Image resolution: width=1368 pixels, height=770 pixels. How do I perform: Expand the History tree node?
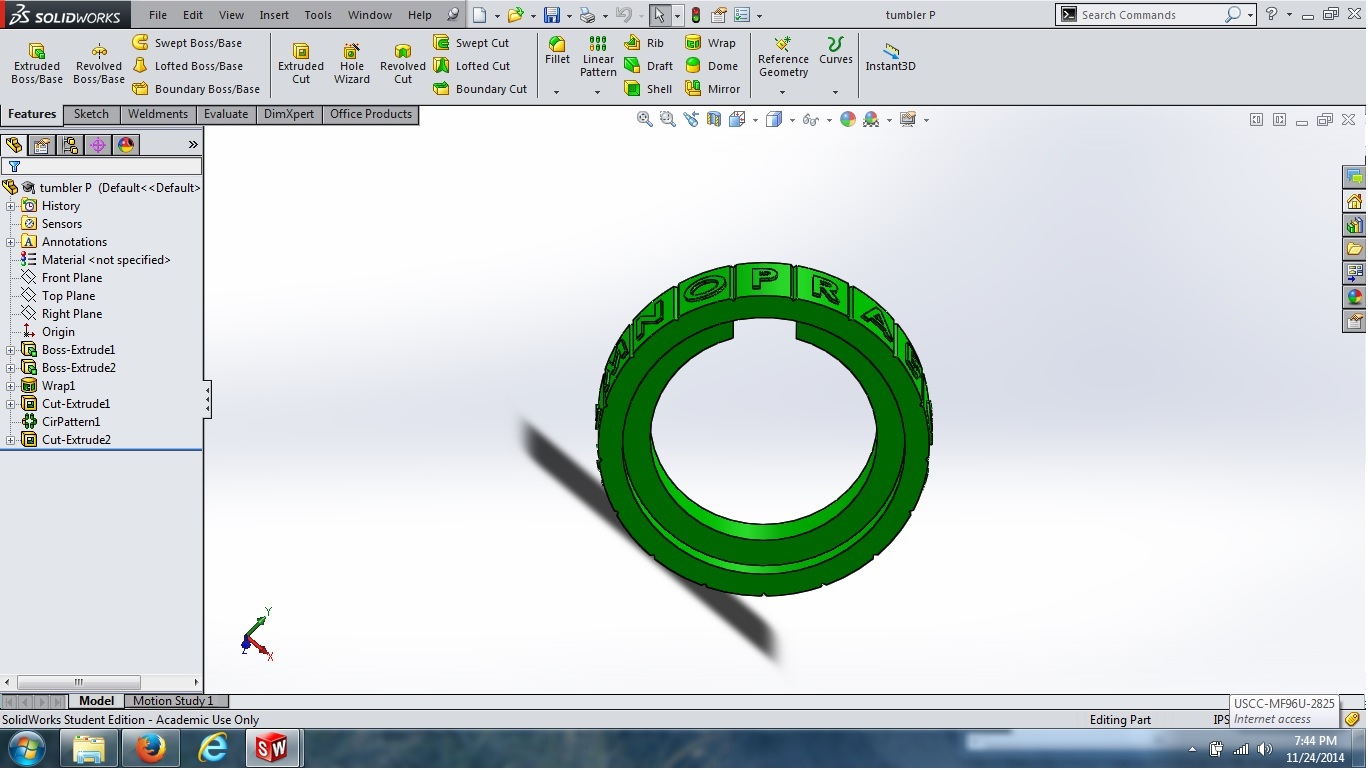[x=11, y=206]
